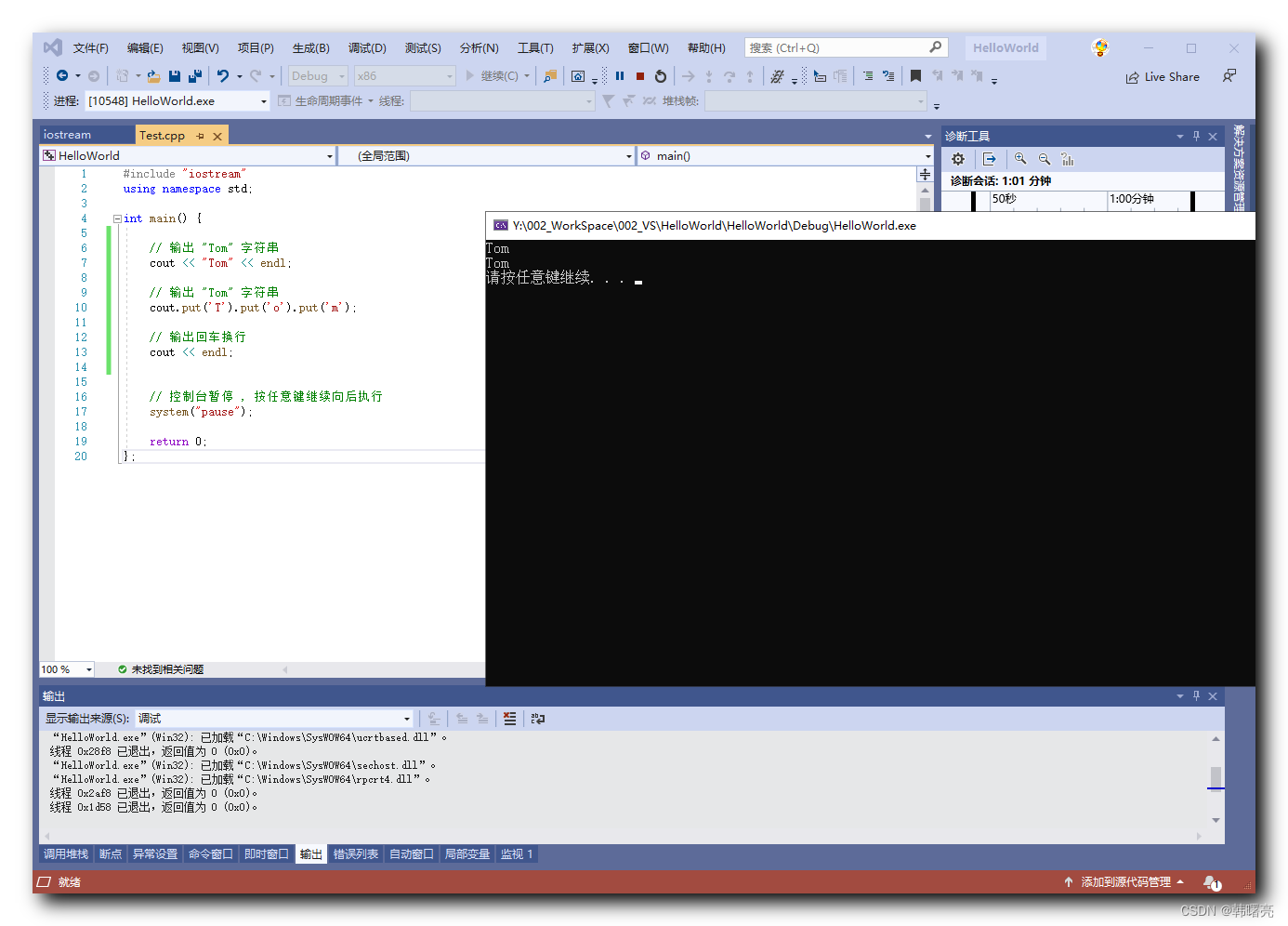Open the Extensions menu (扩展)
The width and height of the screenshot is (1288, 926).
click(x=591, y=48)
